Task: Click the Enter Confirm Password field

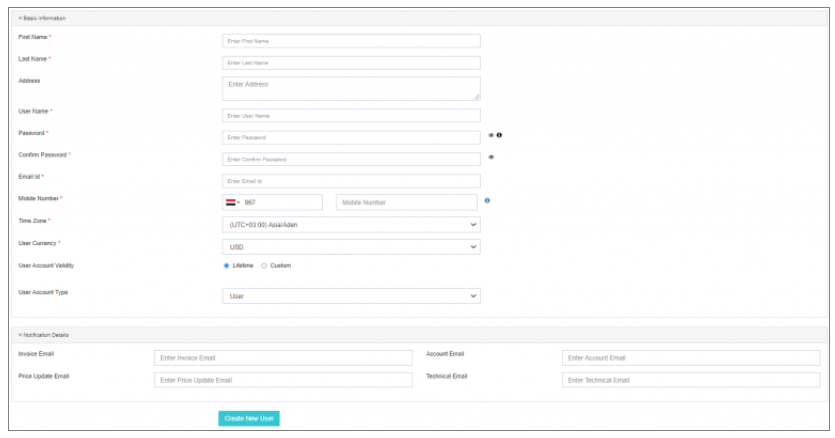Action: click(x=351, y=159)
